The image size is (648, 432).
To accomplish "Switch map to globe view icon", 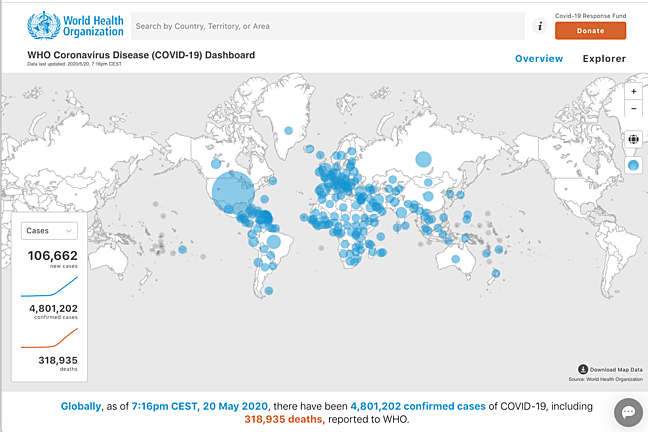I will (634, 140).
